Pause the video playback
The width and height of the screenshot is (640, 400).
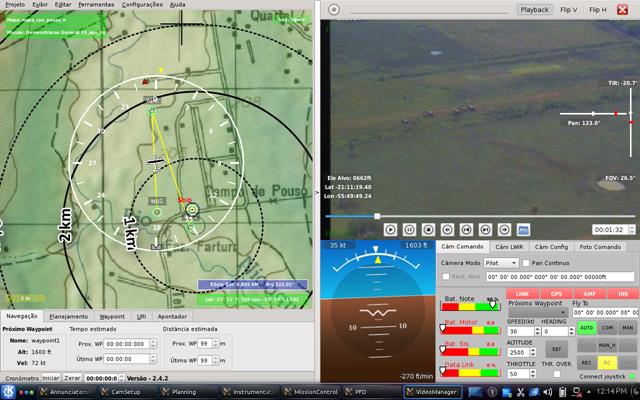pos(409,229)
